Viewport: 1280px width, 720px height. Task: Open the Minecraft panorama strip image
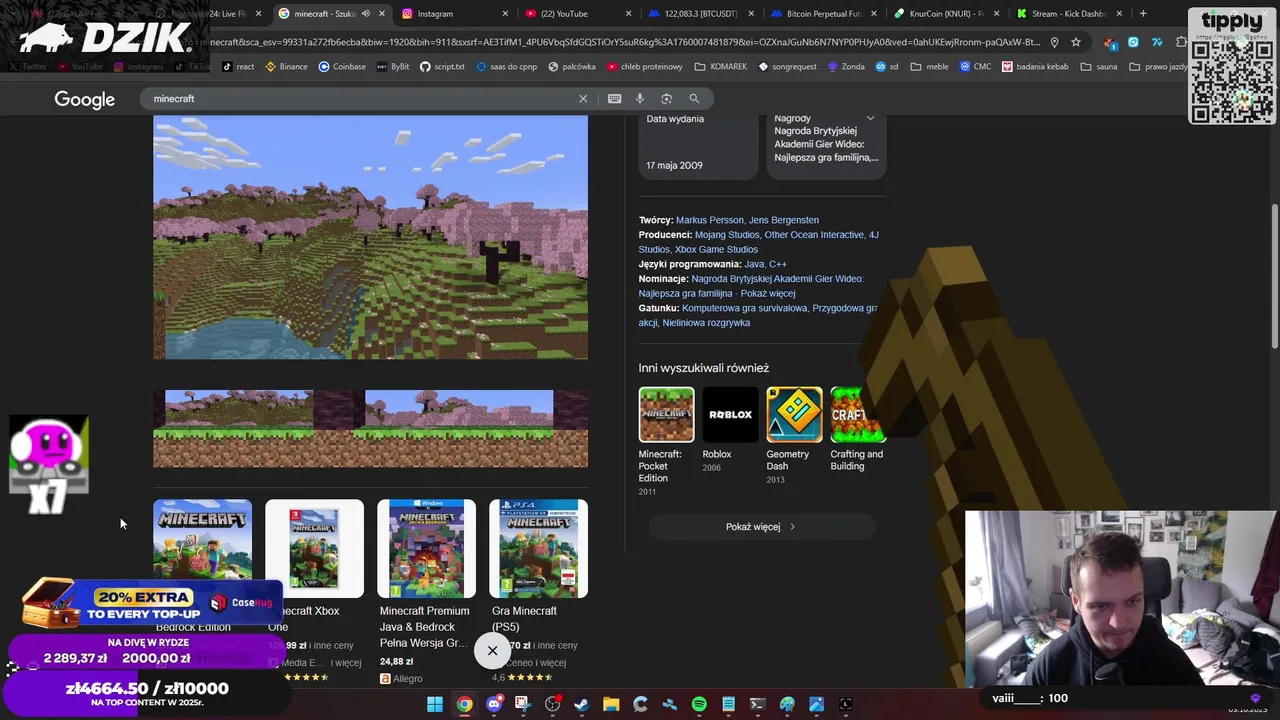(370, 428)
